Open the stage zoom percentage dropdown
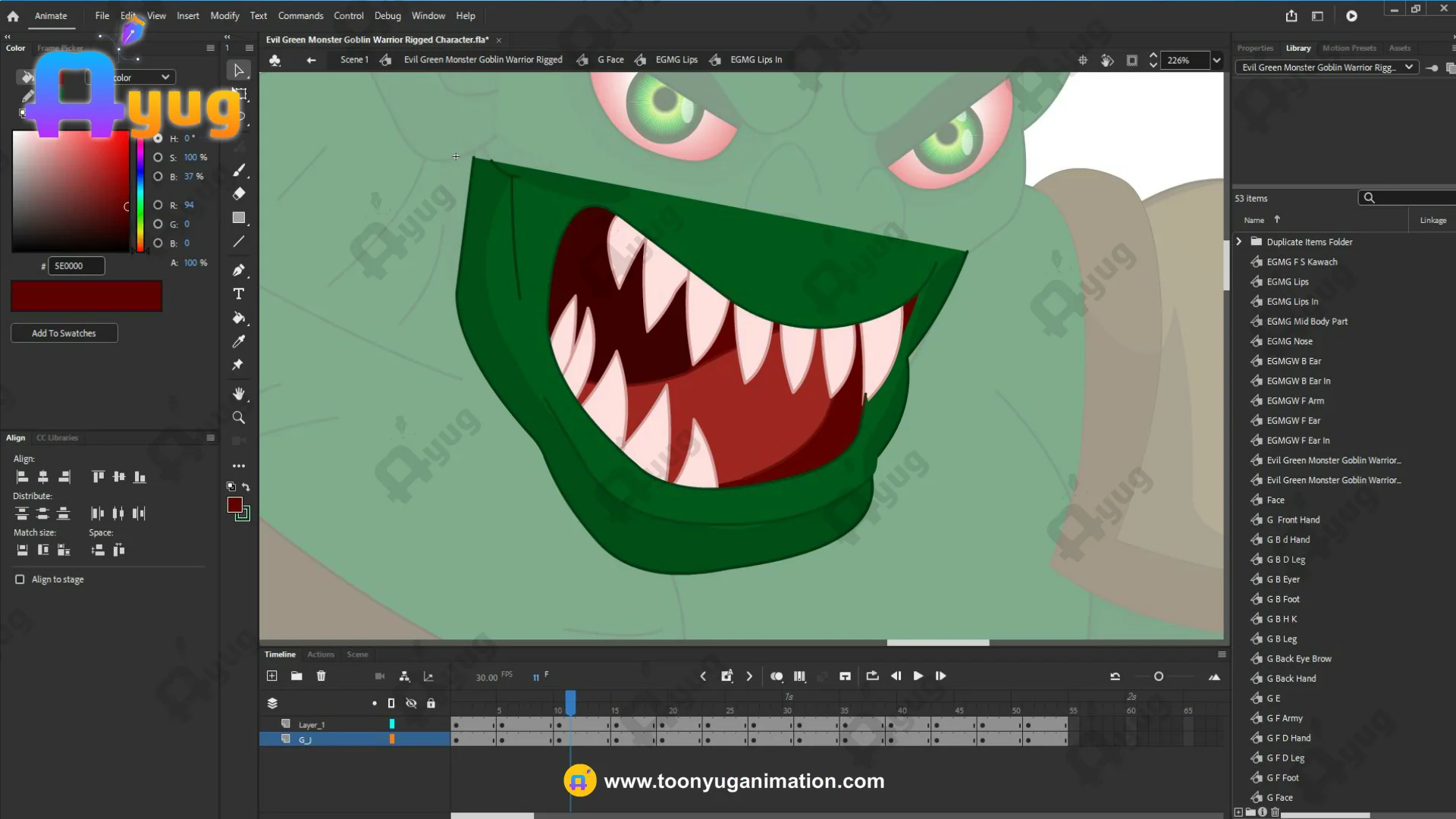Screen dimensions: 1456x819 click(x=1216, y=60)
